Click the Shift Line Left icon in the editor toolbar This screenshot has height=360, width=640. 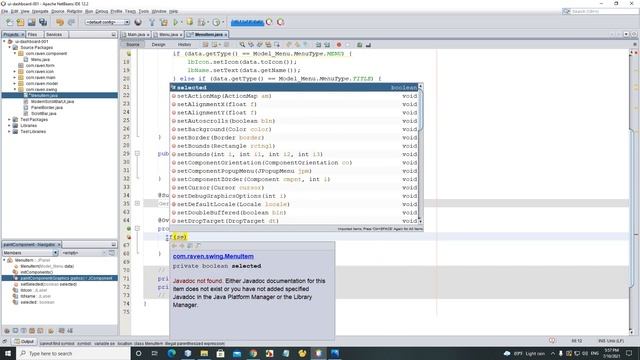318,44
